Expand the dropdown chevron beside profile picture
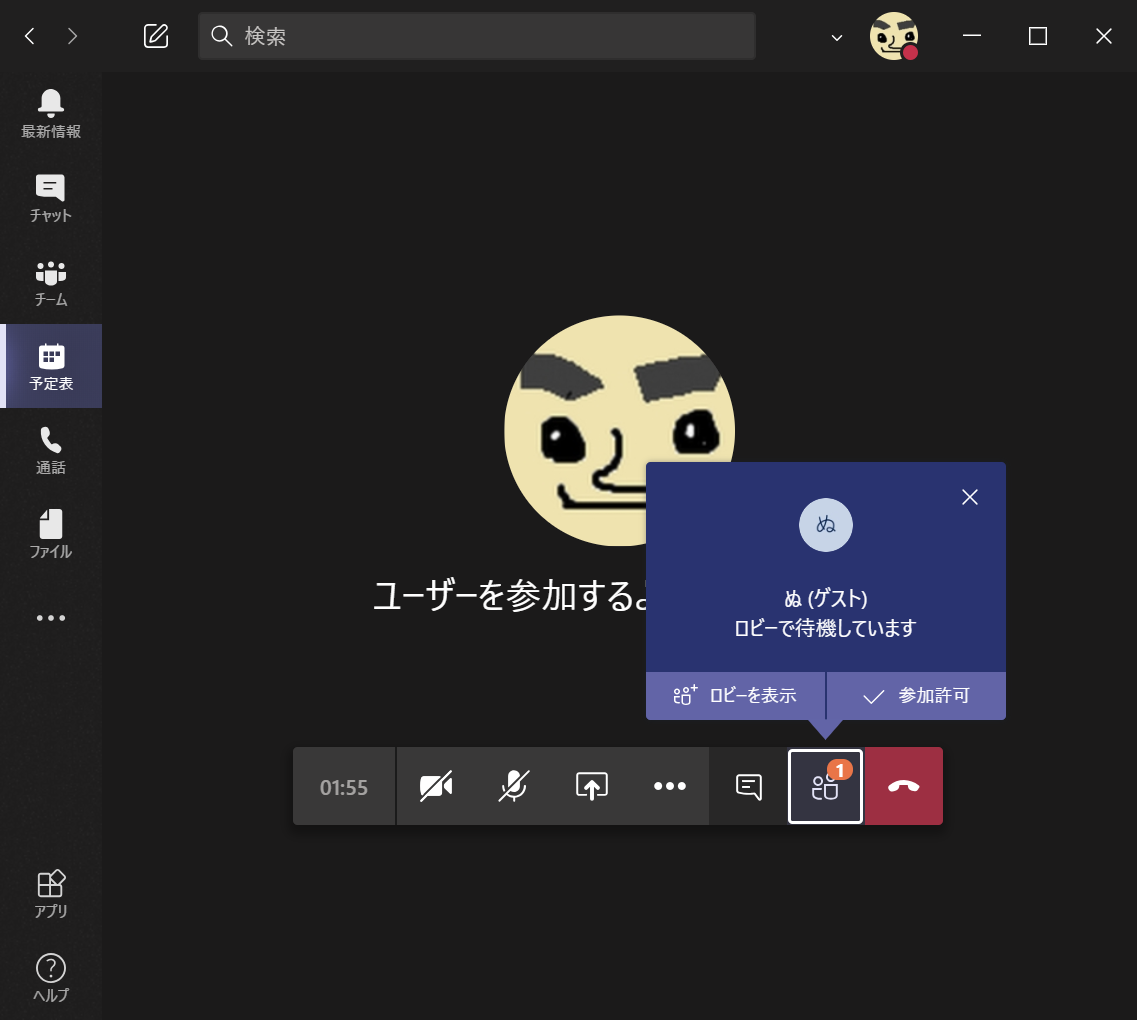The width and height of the screenshot is (1137, 1020). [x=837, y=38]
